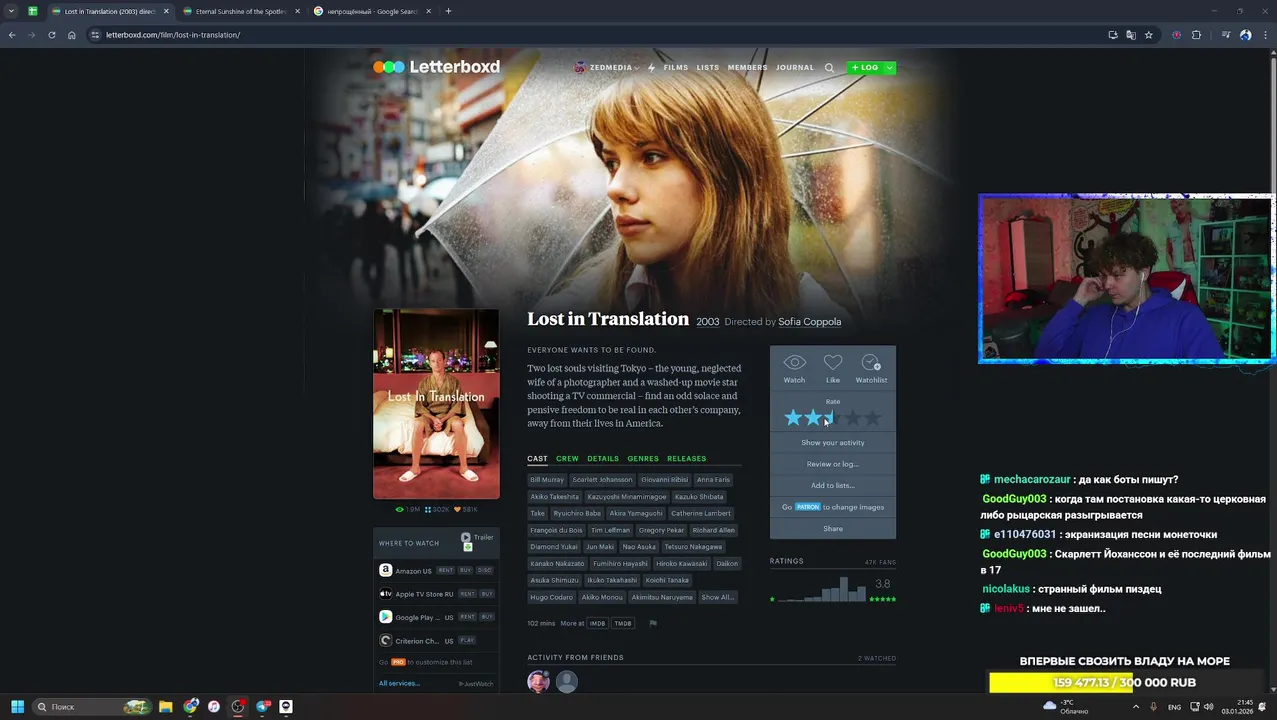This screenshot has width=1277, height=720.
Task: Expand cast list with Show All...
Action: [x=718, y=597]
